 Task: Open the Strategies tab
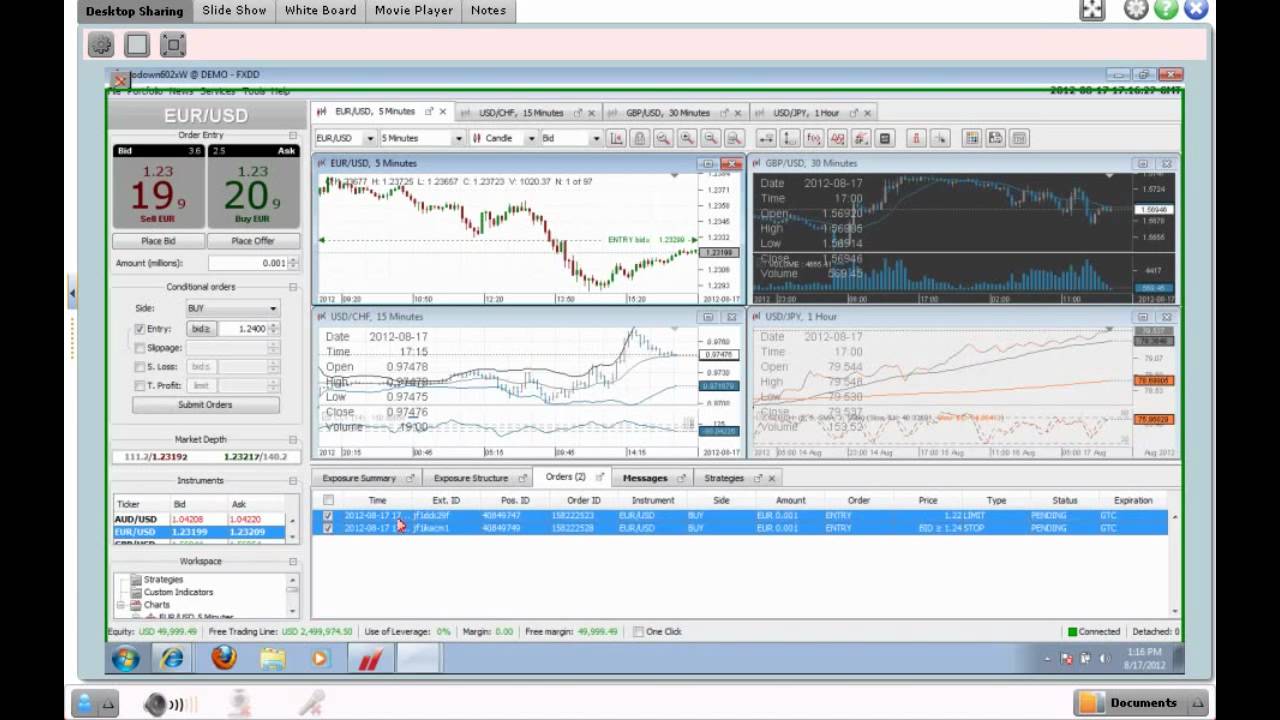coord(724,478)
